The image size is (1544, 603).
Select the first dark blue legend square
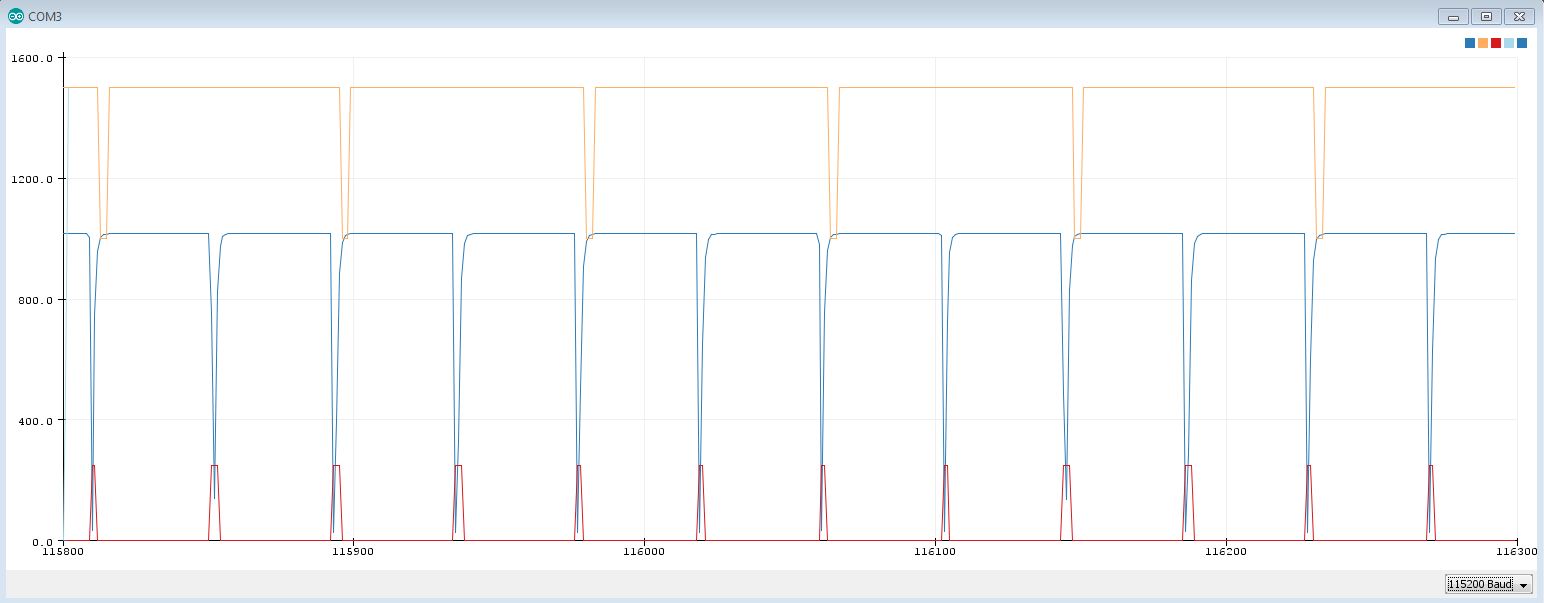[x=1470, y=43]
